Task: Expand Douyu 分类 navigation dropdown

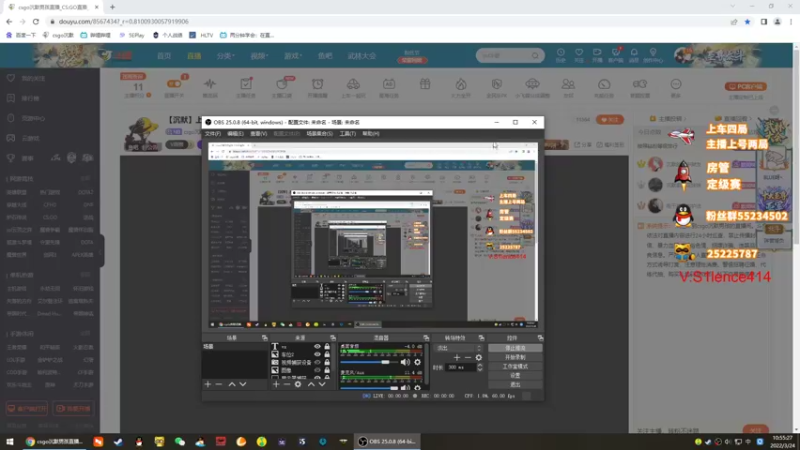Action: 225,56
